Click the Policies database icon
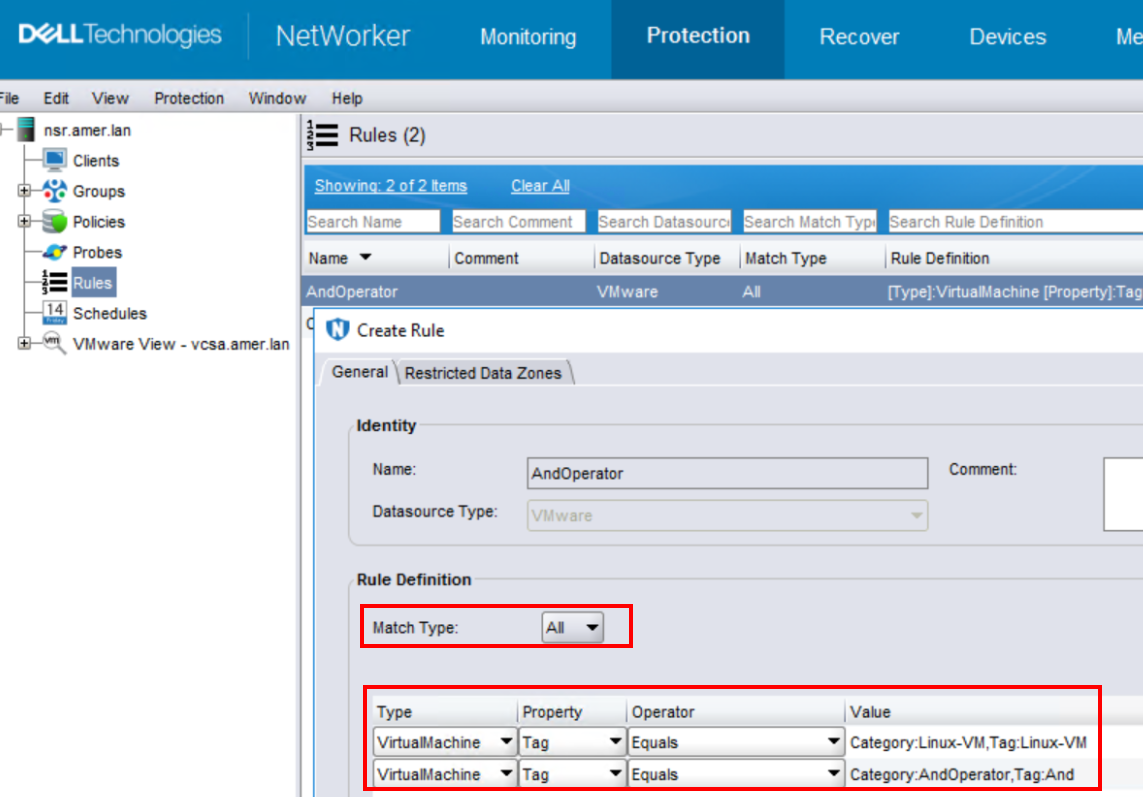The image size is (1143, 797). coord(54,222)
